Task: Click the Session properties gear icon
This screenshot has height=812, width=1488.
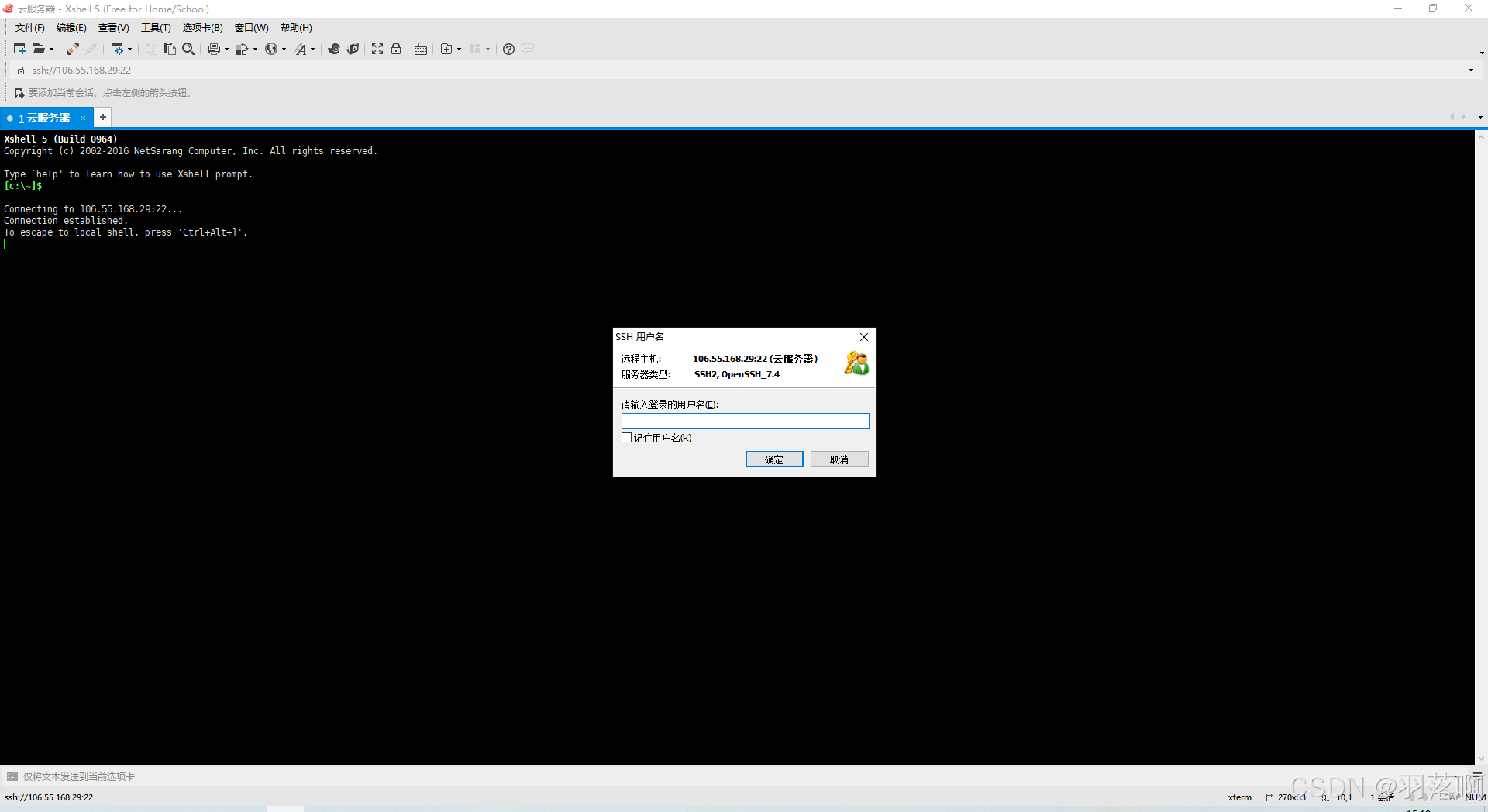Action: tap(117, 49)
